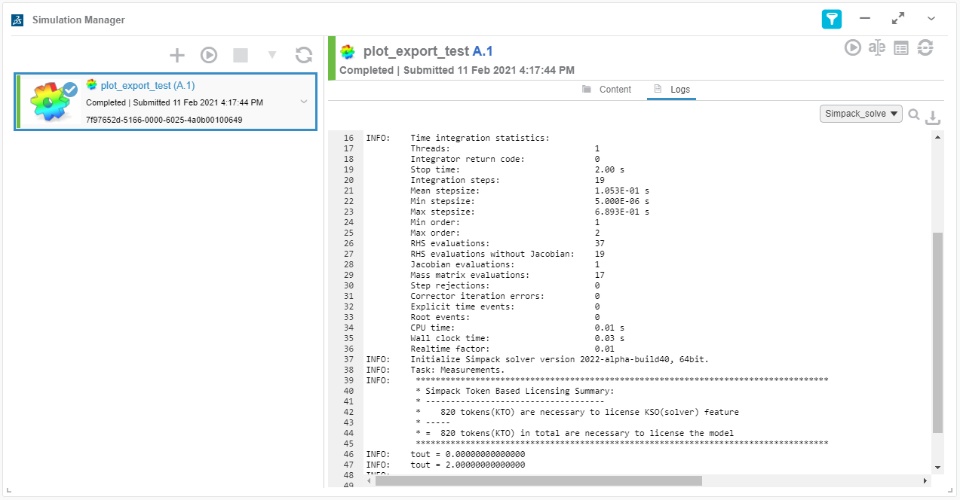This screenshot has width=960, height=500.
Task: Open the table view icon in header
Action: click(901, 48)
